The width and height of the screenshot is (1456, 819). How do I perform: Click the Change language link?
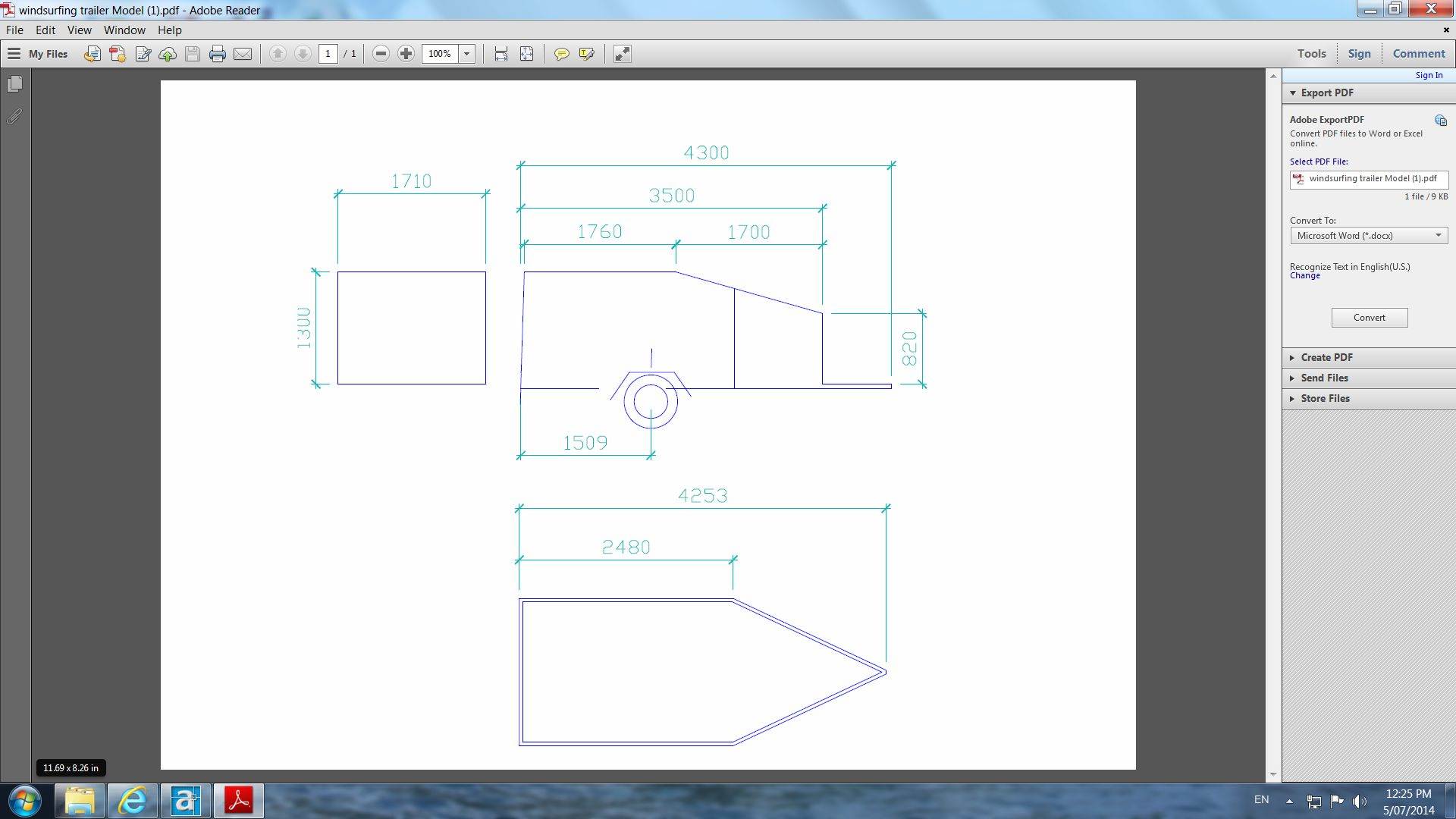tap(1304, 276)
